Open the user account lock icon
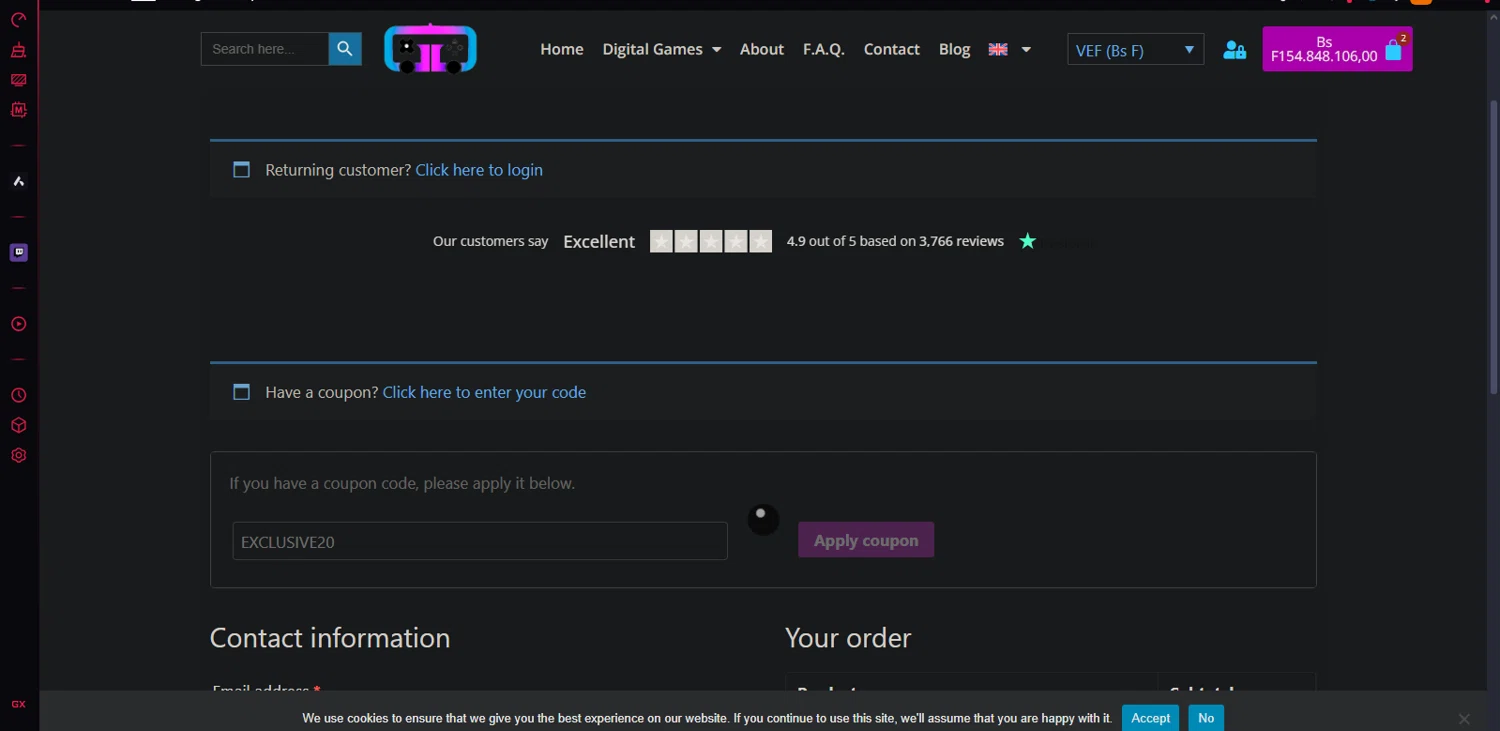The width and height of the screenshot is (1500, 731). (x=1235, y=50)
